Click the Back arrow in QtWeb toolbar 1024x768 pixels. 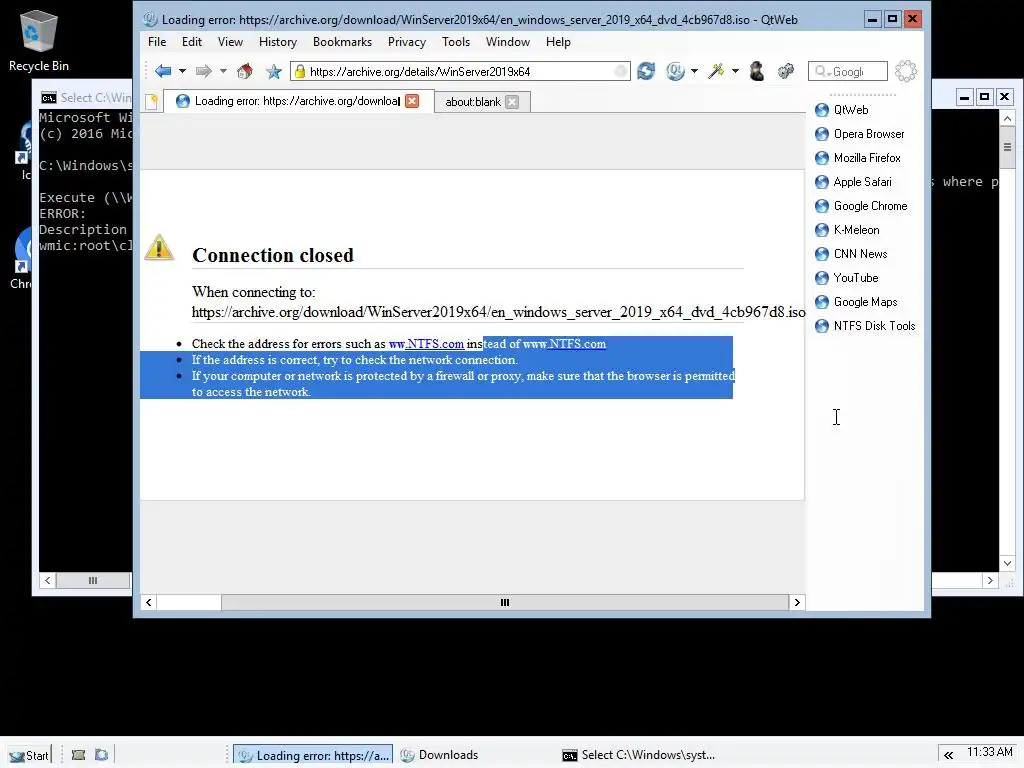click(163, 71)
